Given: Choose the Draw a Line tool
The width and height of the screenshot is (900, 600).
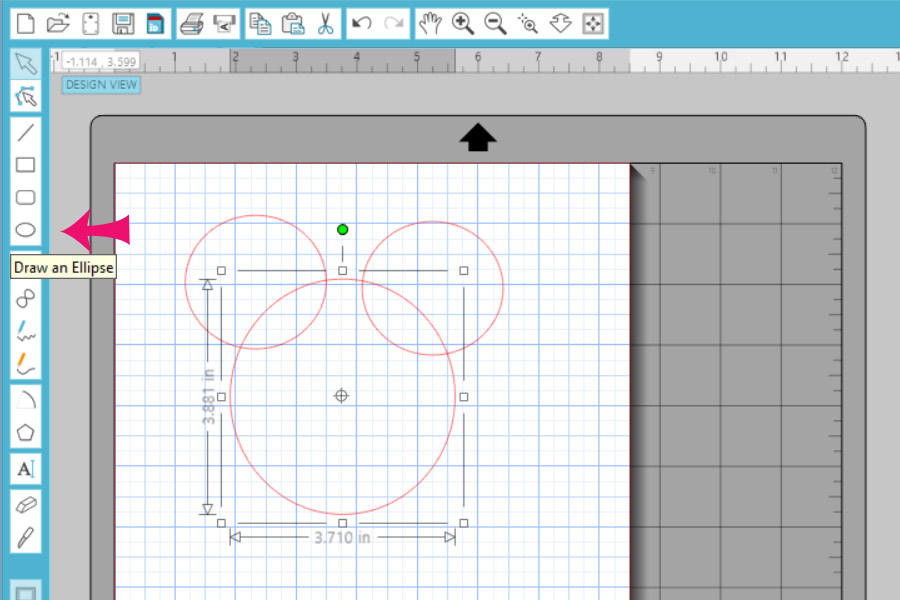Looking at the screenshot, I should coord(25,133).
